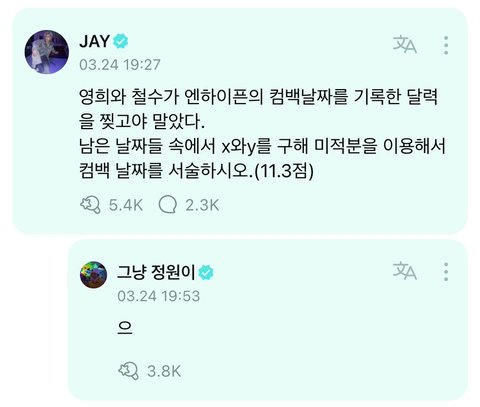The width and height of the screenshot is (480, 407).
Task: Select the reply text 으
Action: (x=125, y=328)
